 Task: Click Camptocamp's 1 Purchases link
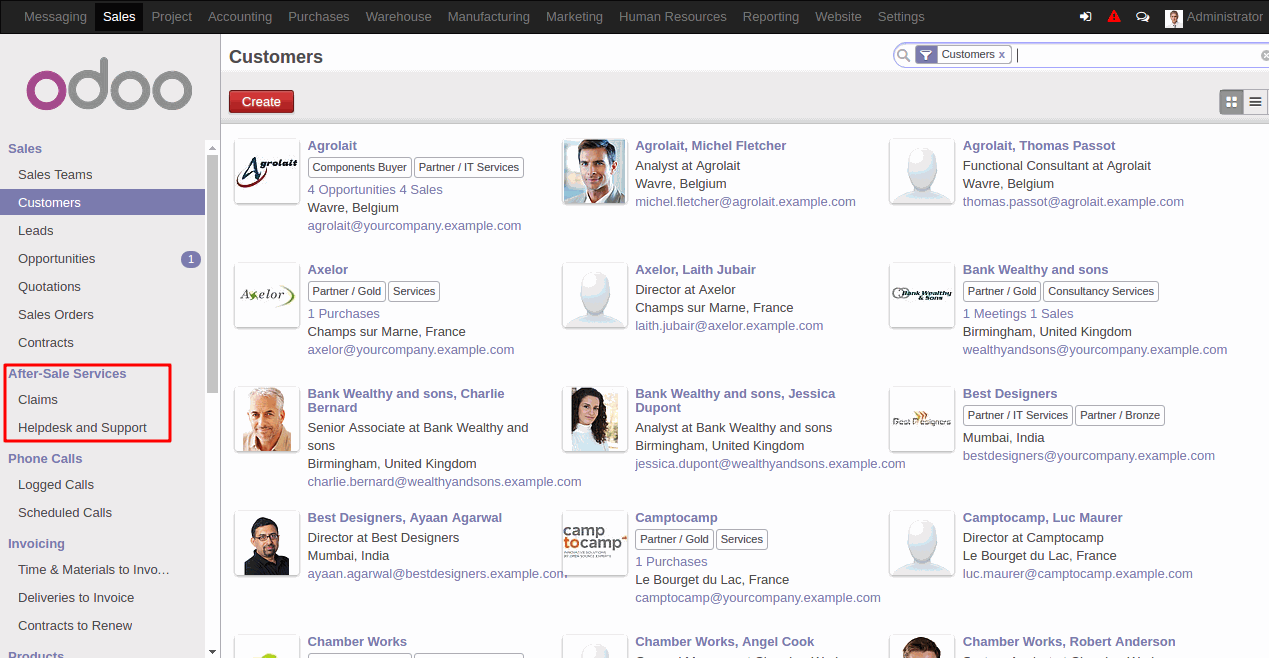click(671, 562)
